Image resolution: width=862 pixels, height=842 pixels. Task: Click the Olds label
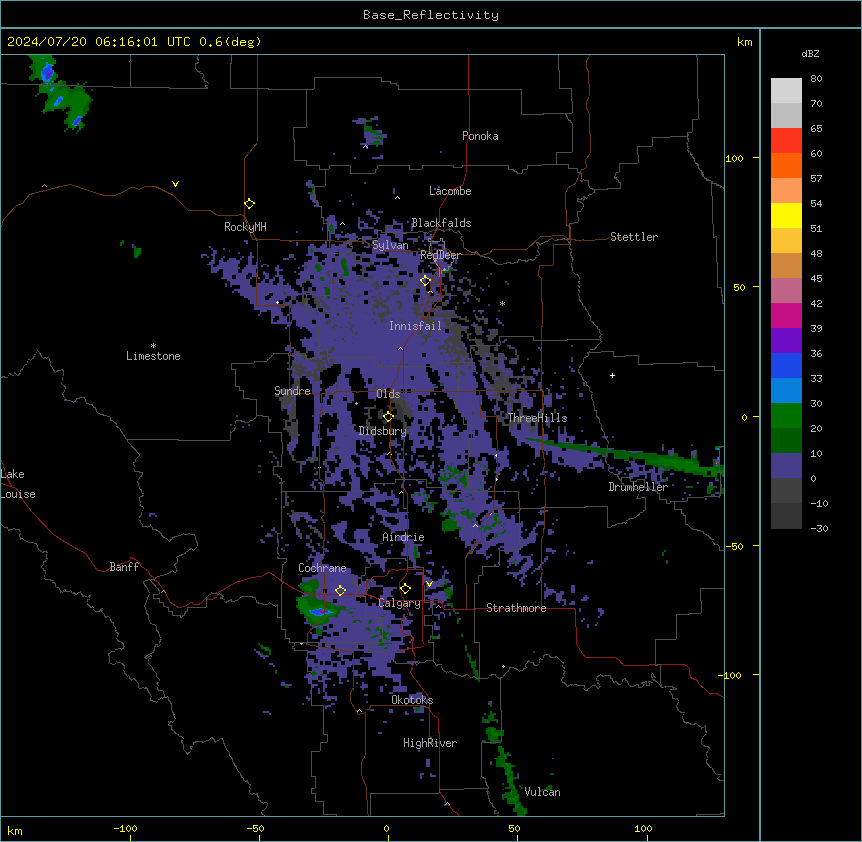(x=388, y=394)
